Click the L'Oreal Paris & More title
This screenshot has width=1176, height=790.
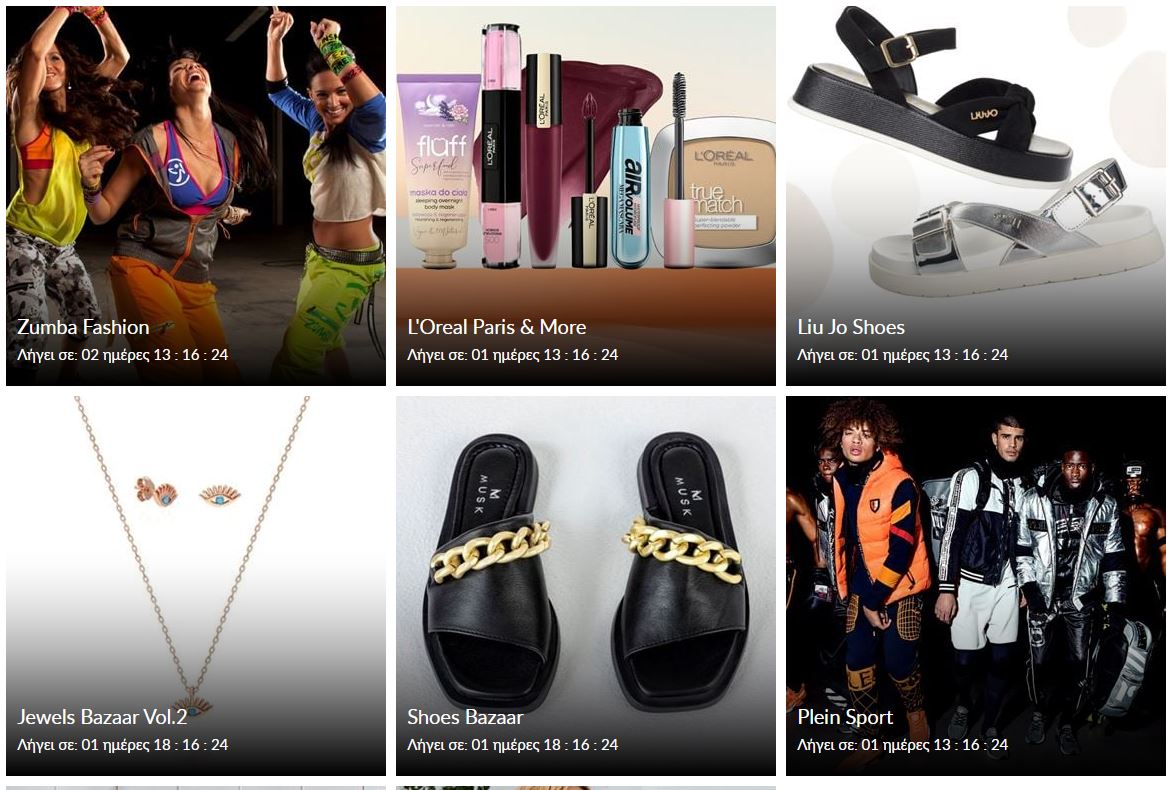[x=496, y=327]
